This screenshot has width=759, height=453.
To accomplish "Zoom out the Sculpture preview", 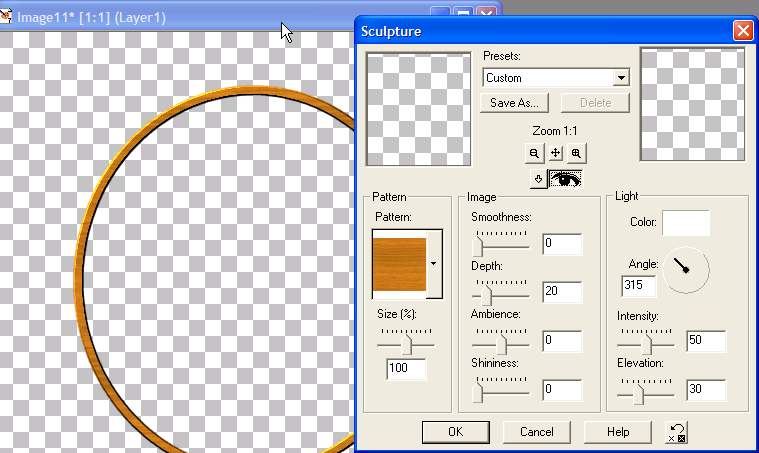I will coord(534,153).
